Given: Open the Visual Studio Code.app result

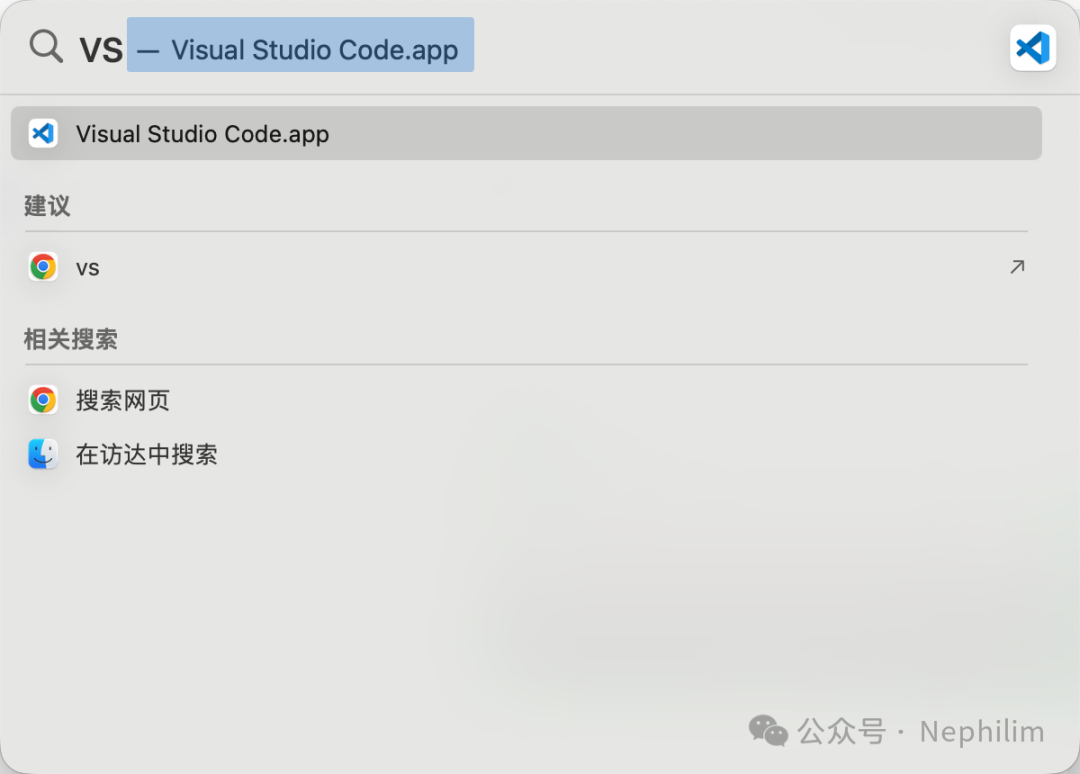Looking at the screenshot, I should [x=203, y=134].
